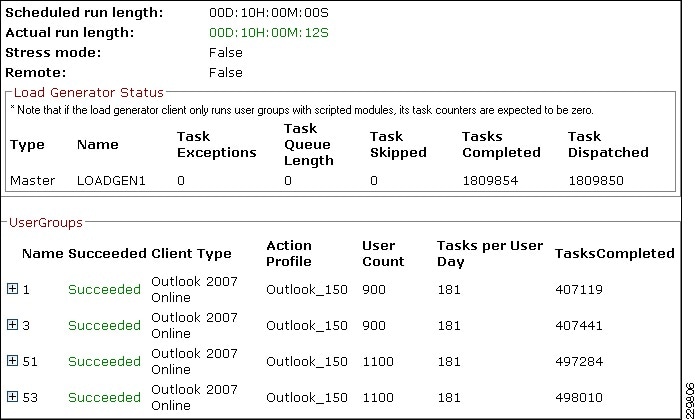Click the Succeeded status for group 53
The width and height of the screenshot is (695, 420).
104,398
